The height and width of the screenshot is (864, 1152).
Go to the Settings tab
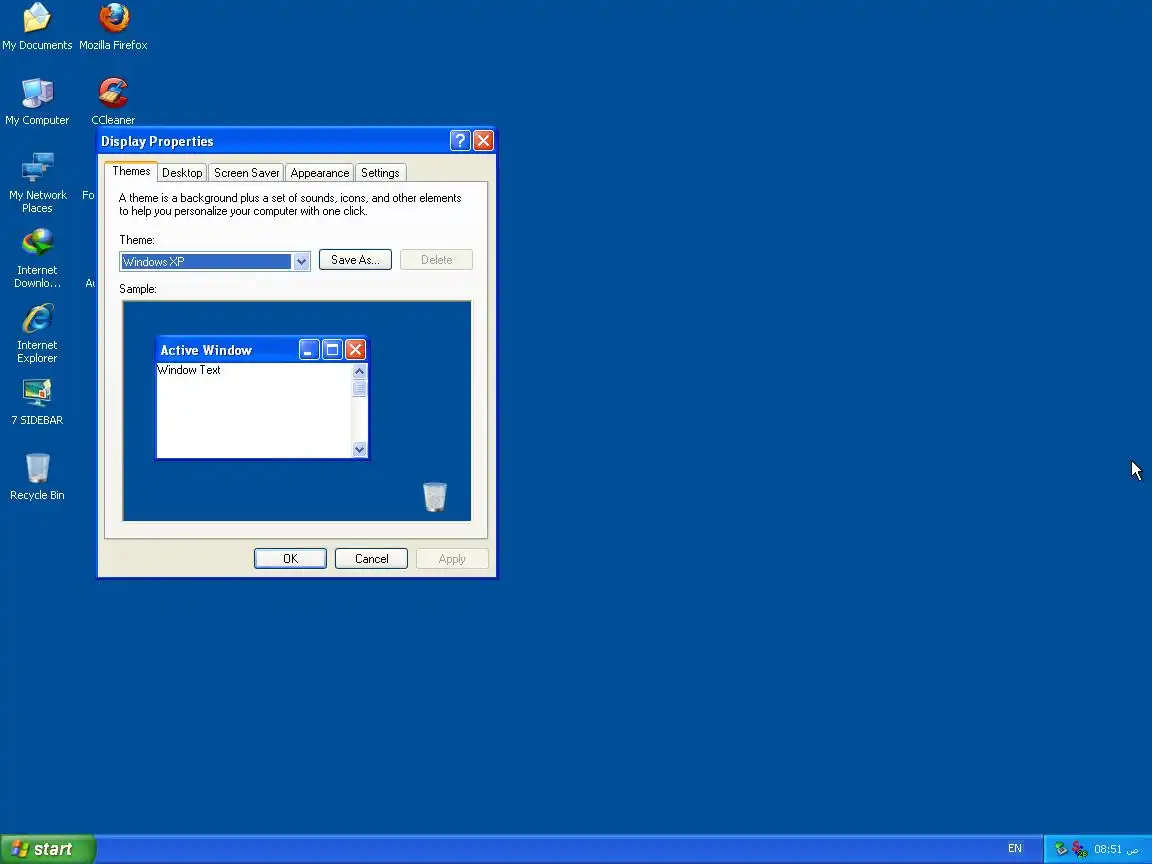click(x=380, y=173)
